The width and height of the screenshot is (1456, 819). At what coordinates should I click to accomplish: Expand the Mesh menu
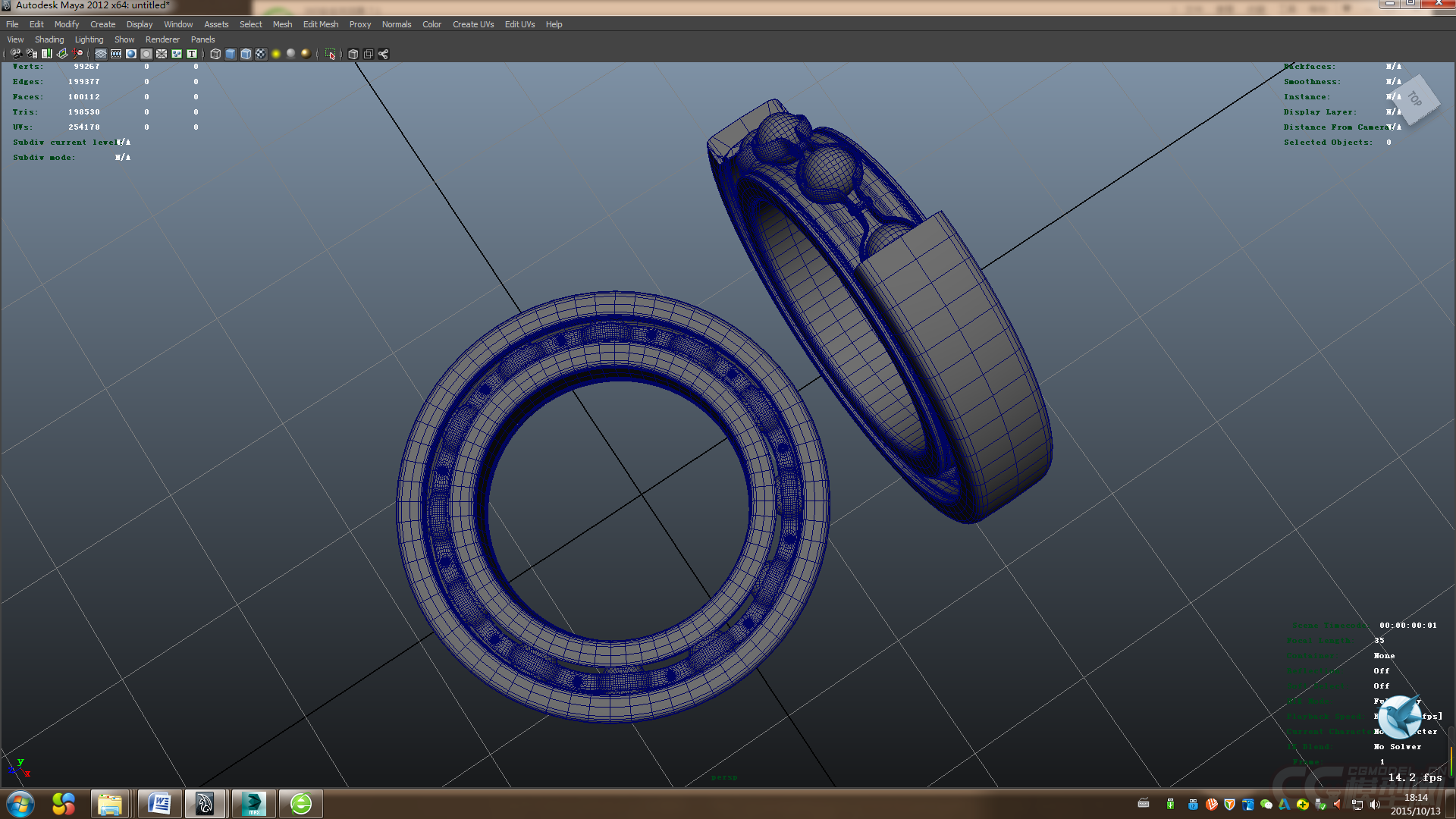click(x=282, y=24)
